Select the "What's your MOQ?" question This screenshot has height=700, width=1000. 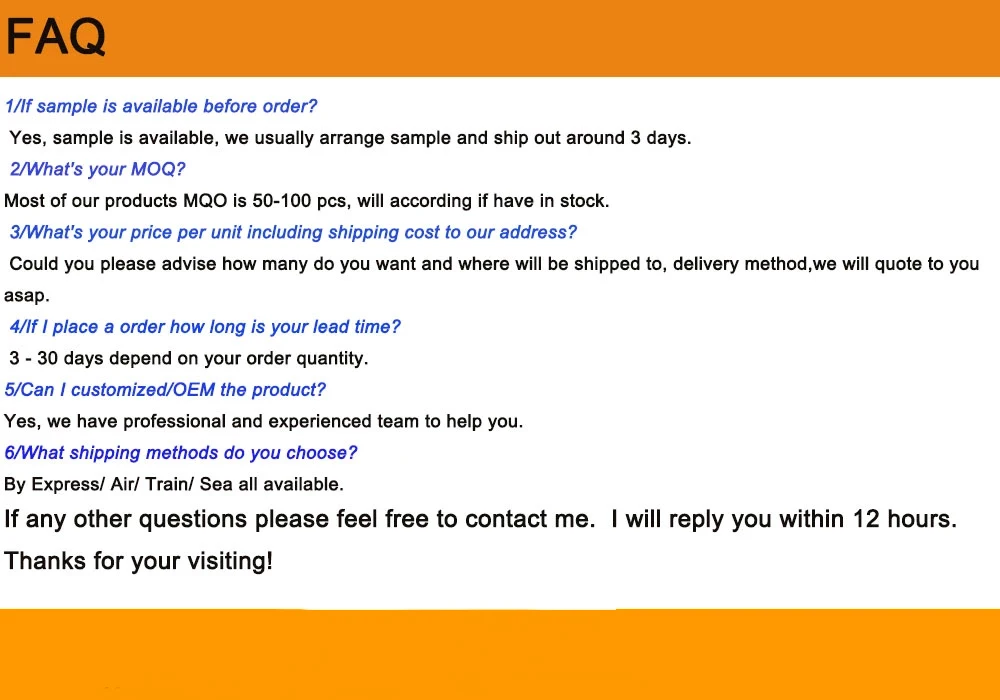(x=97, y=169)
